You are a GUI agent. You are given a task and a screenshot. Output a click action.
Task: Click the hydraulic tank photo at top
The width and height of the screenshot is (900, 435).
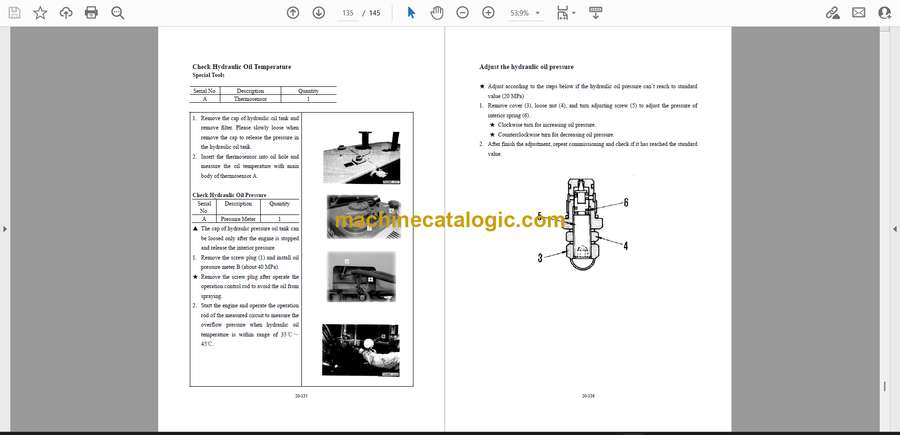click(362, 158)
